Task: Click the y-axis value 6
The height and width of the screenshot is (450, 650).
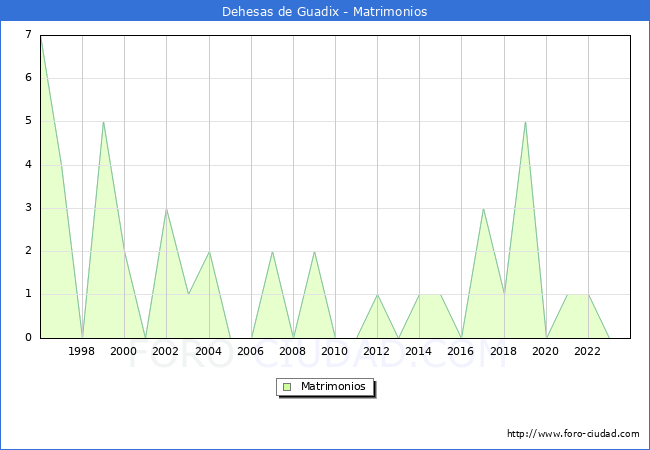Action: click(28, 77)
